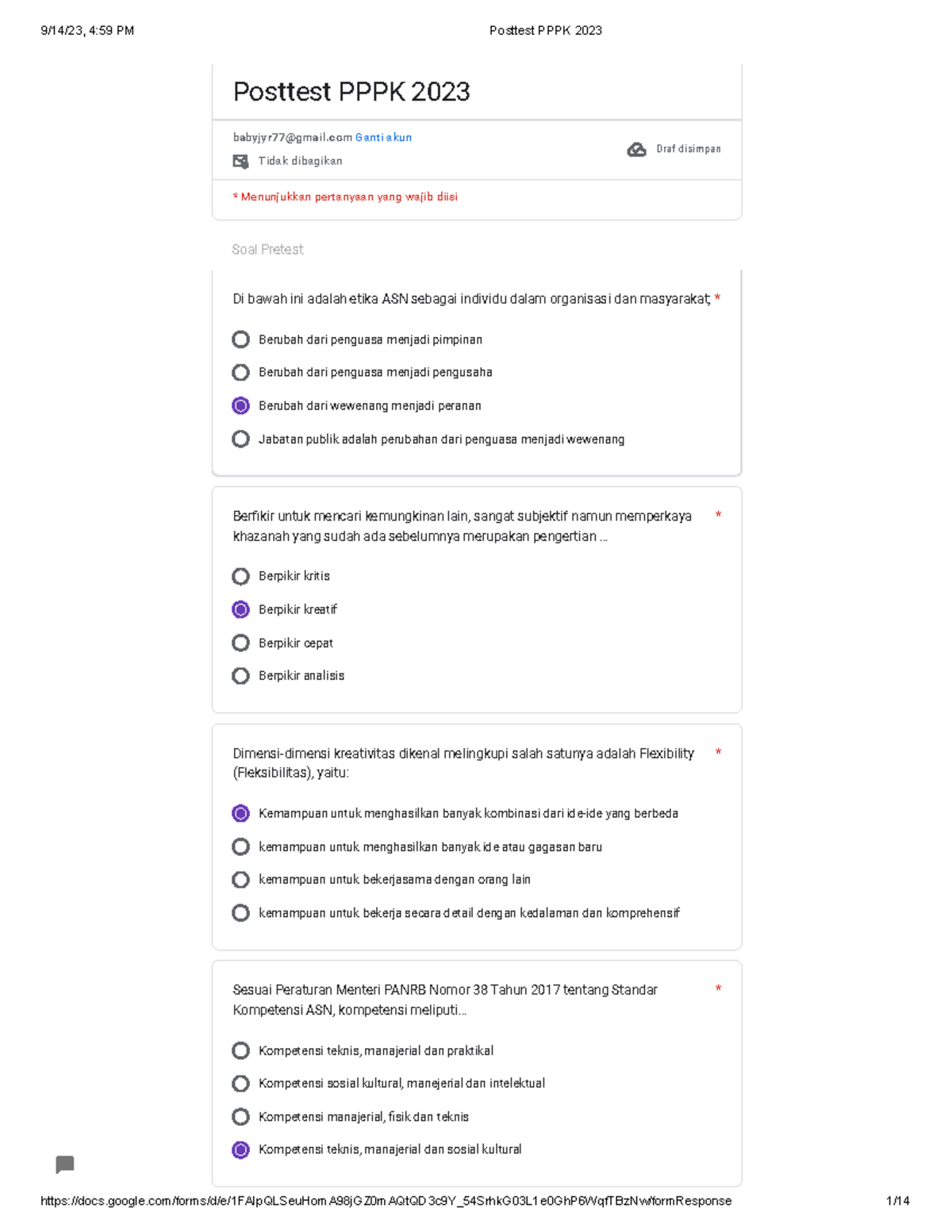
Task: Select the 'Berpikir kritis' radio button
Action: 241,576
